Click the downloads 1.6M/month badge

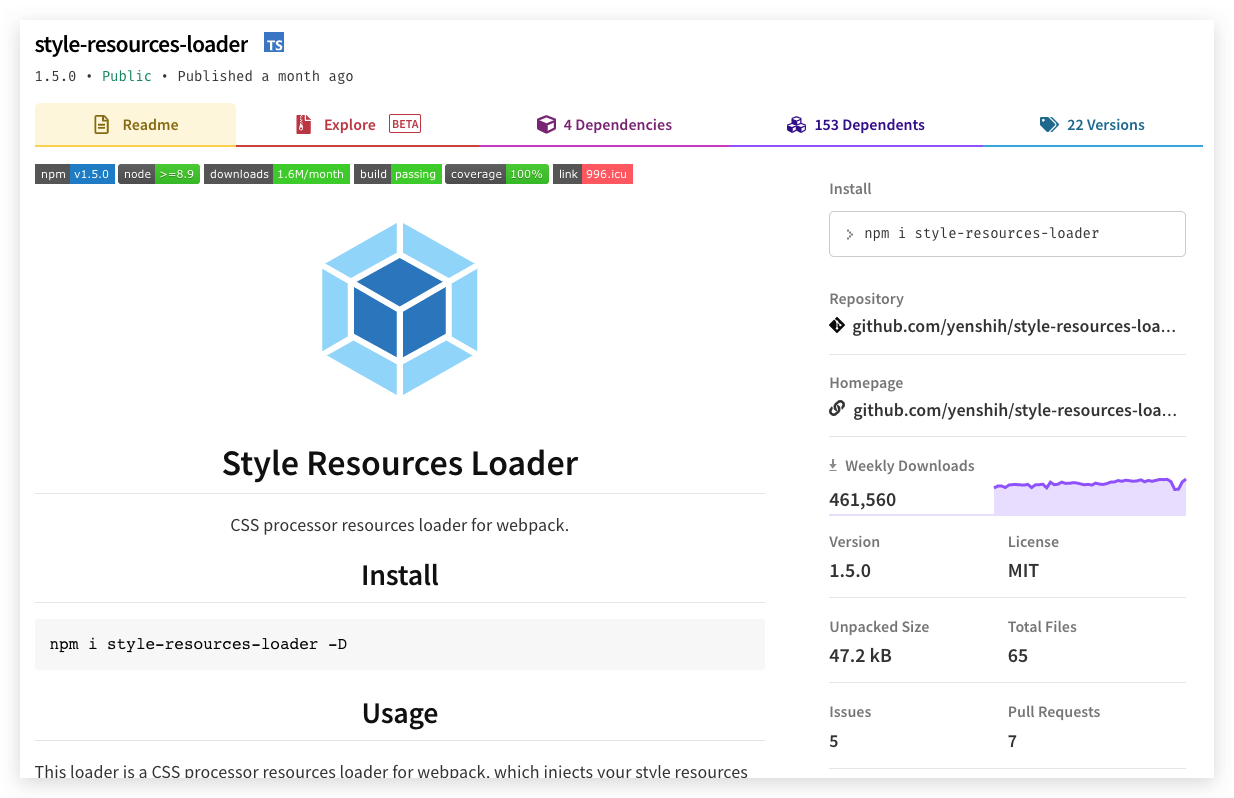coord(277,174)
